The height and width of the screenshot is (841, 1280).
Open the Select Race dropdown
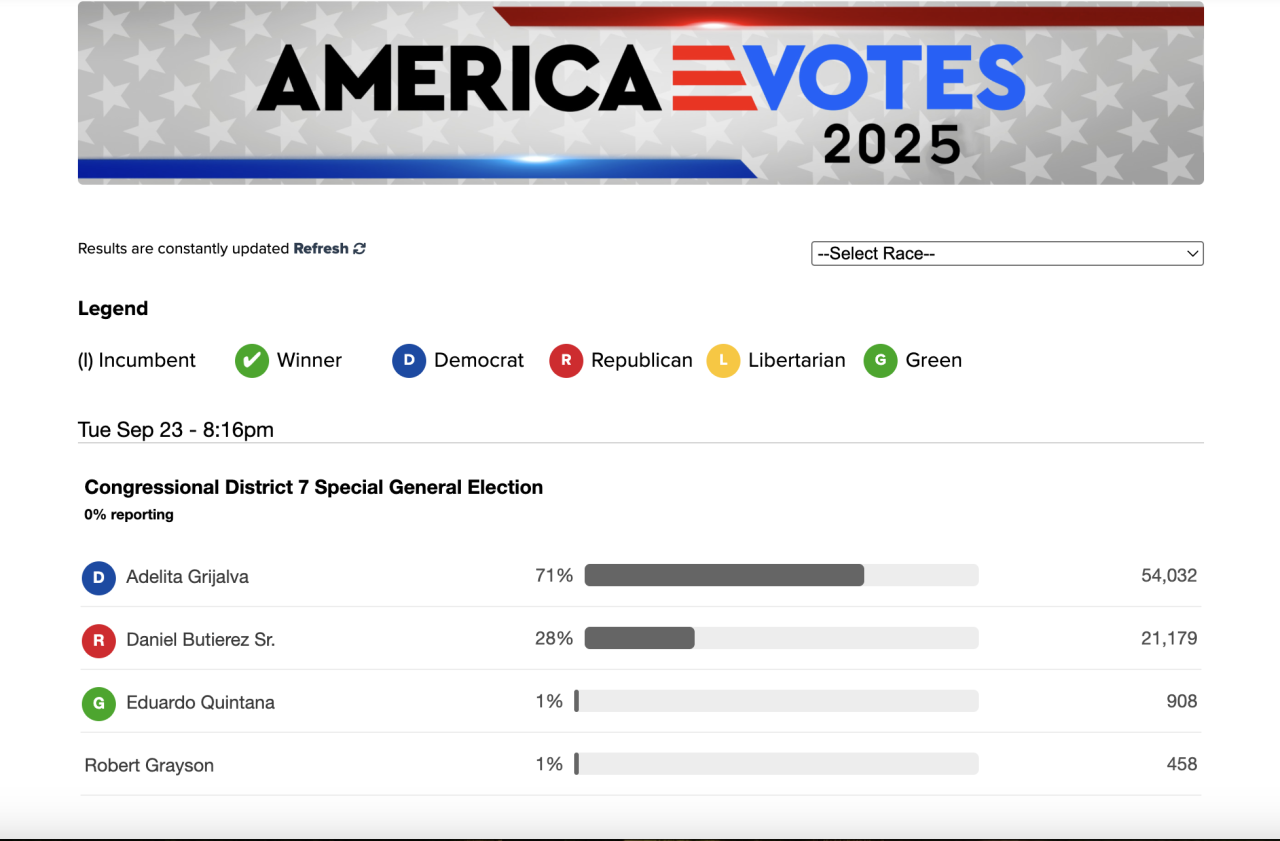tap(1007, 254)
